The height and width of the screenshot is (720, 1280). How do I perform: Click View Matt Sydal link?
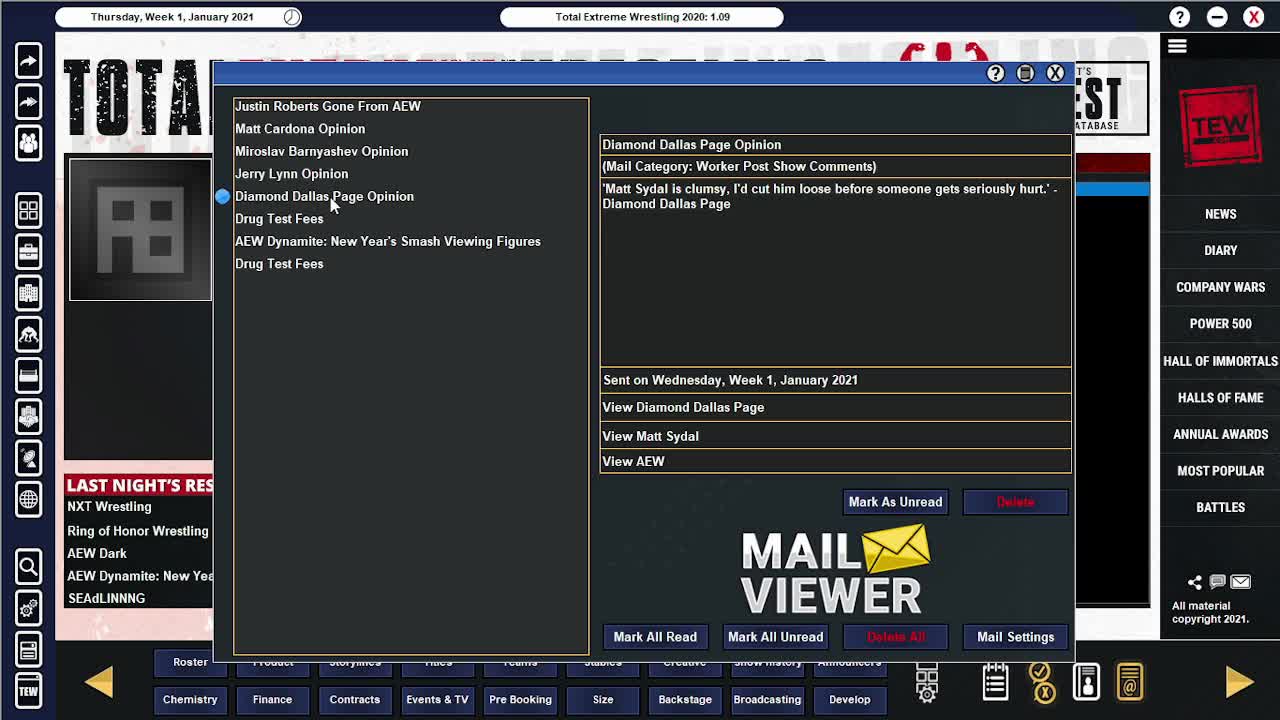click(835, 436)
